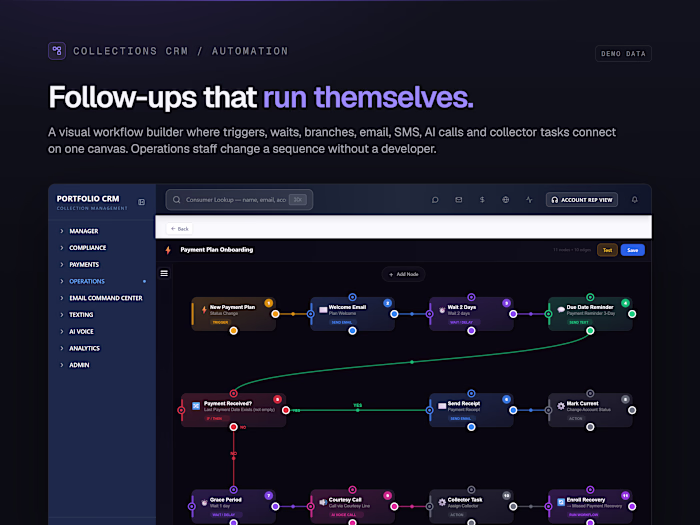Select the Payment Received? branch node
This screenshot has width=700, height=525.
coord(233,410)
